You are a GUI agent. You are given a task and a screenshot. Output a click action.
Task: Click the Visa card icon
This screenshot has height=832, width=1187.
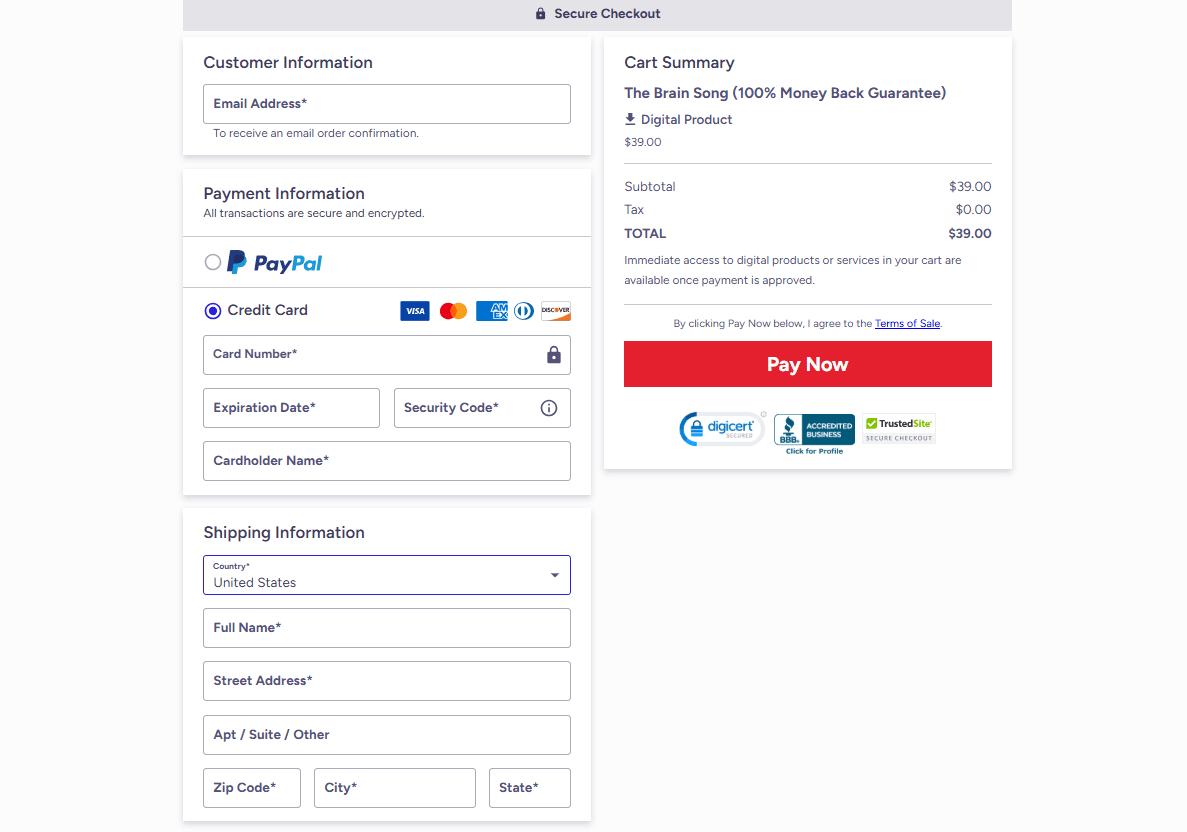[414, 310]
